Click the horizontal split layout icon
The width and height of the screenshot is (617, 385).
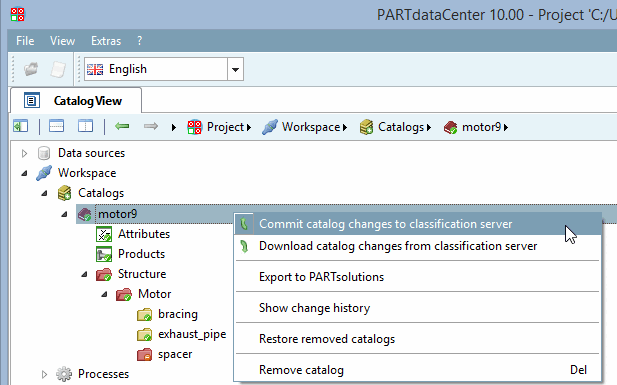56,126
